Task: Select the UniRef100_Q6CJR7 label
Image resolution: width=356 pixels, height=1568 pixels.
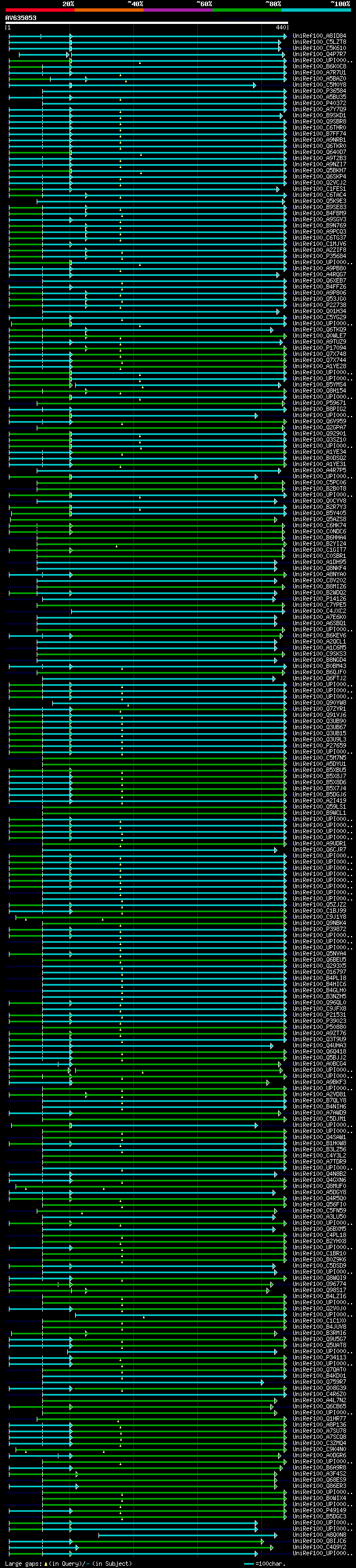Action: [x=319, y=849]
